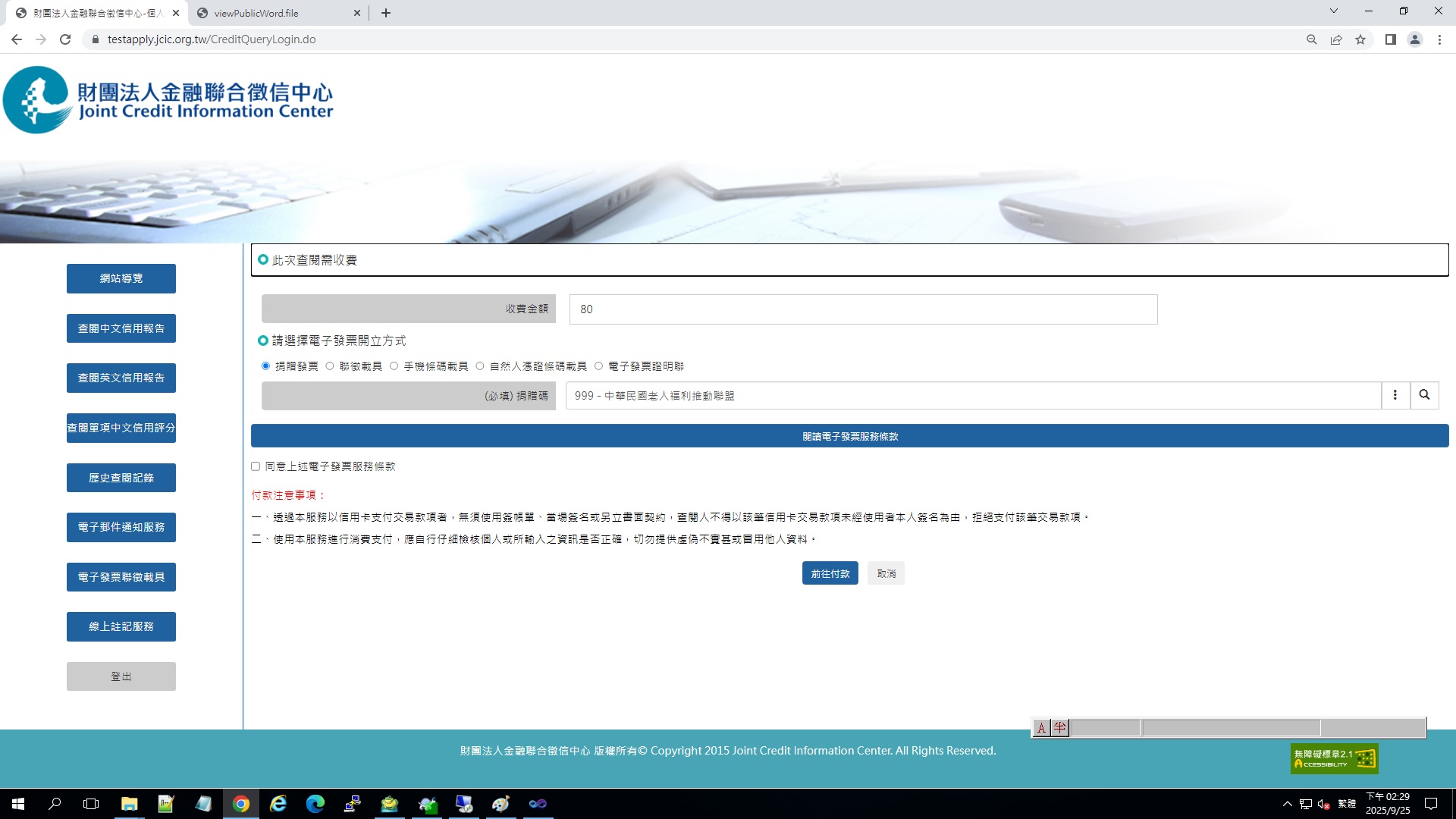Click 閱讀電子發票服務條款 bar button
1456x819 pixels.
[x=849, y=436]
